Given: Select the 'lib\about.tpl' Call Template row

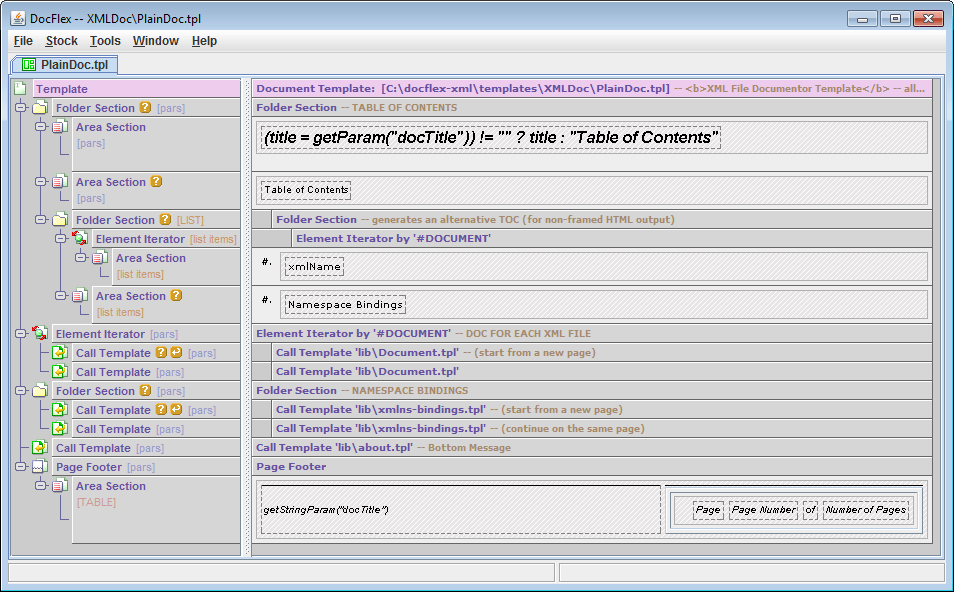Looking at the screenshot, I should 336,448.
